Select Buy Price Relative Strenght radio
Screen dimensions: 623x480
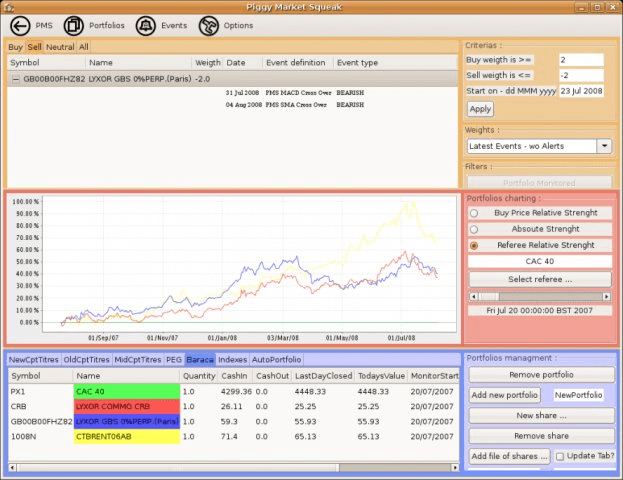[x=474, y=213]
